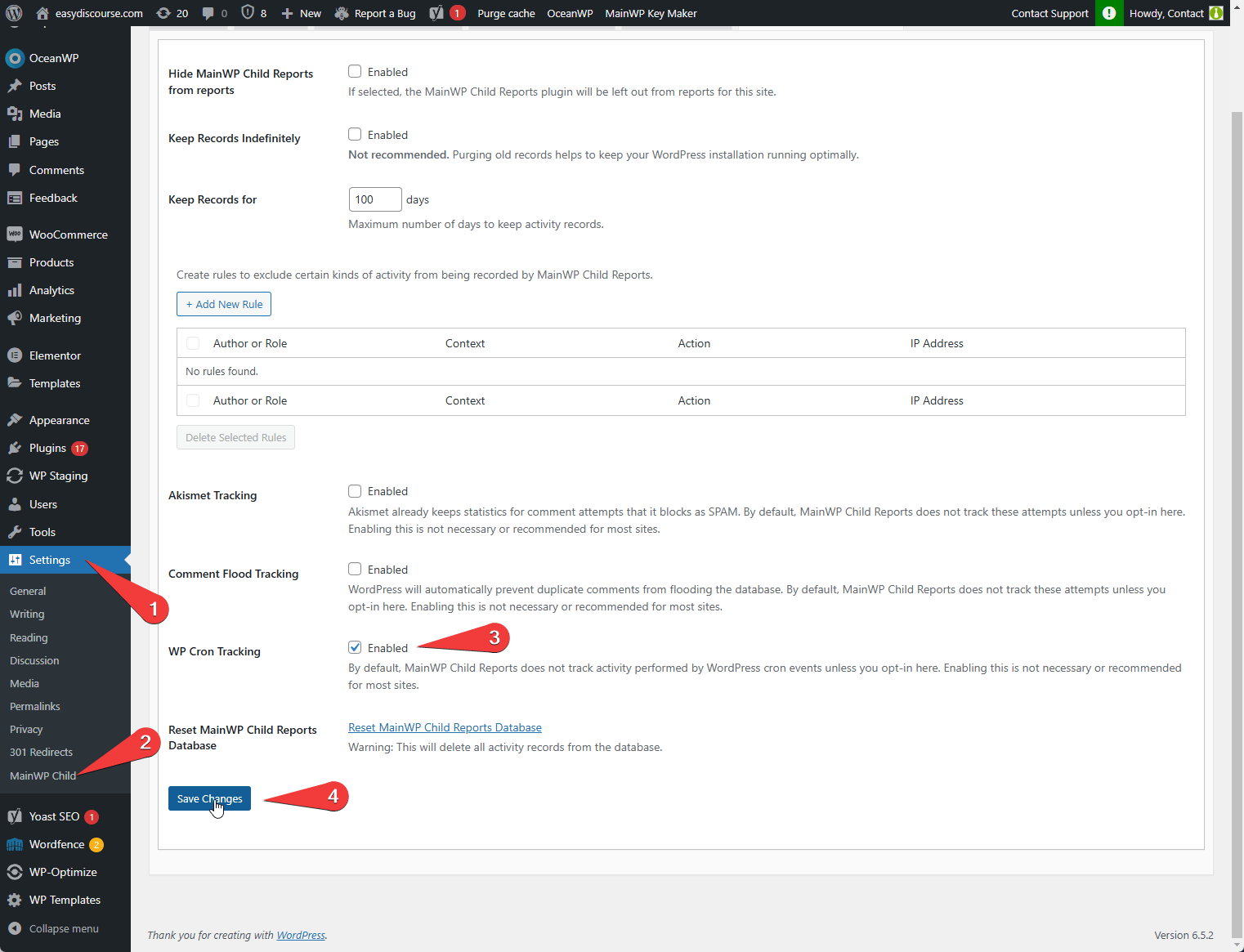
Task: Open the New content menu in admin bar
Action: pyautogui.click(x=302, y=13)
